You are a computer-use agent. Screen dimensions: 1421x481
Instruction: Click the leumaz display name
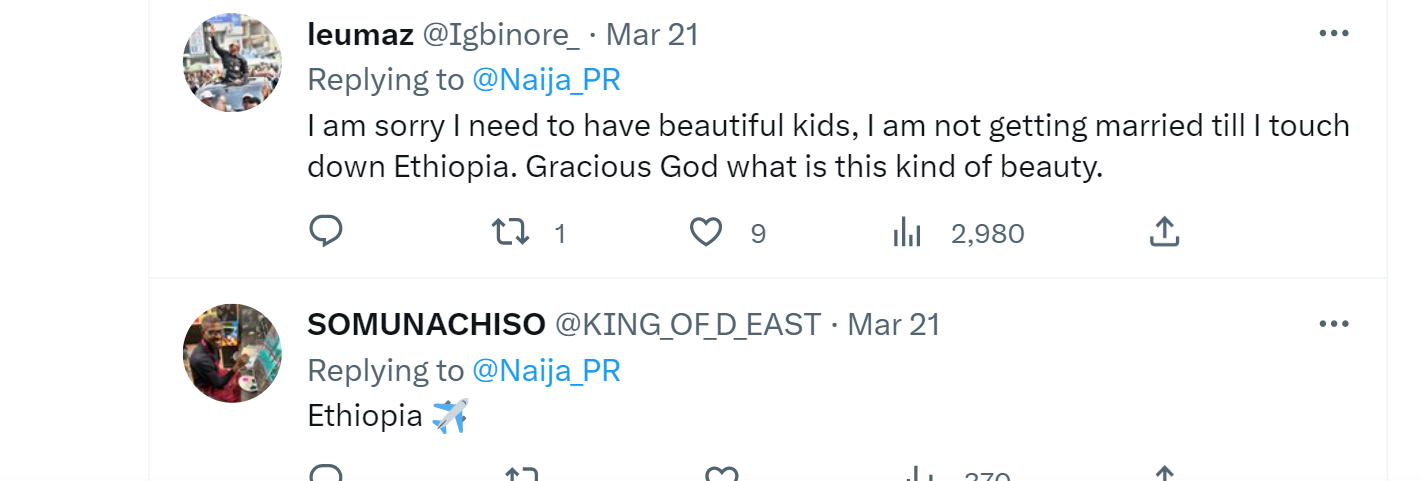[x=360, y=35]
